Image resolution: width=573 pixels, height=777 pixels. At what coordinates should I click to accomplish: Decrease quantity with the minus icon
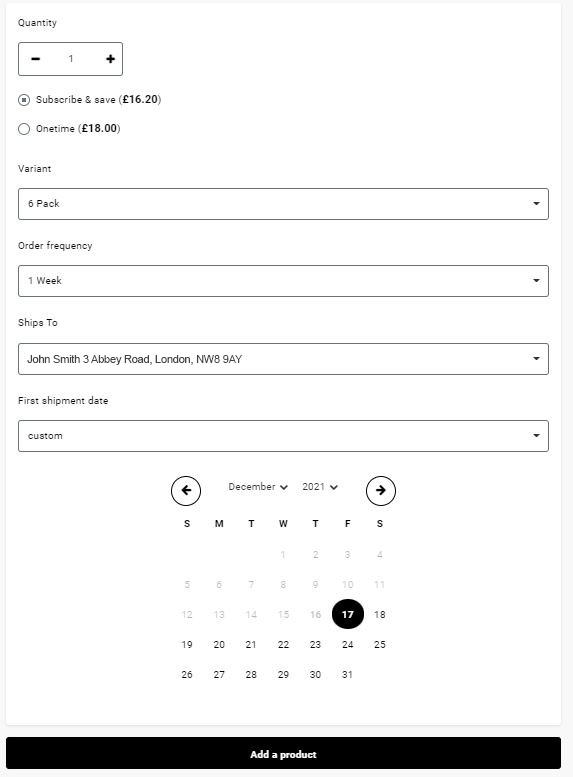pos(35,59)
